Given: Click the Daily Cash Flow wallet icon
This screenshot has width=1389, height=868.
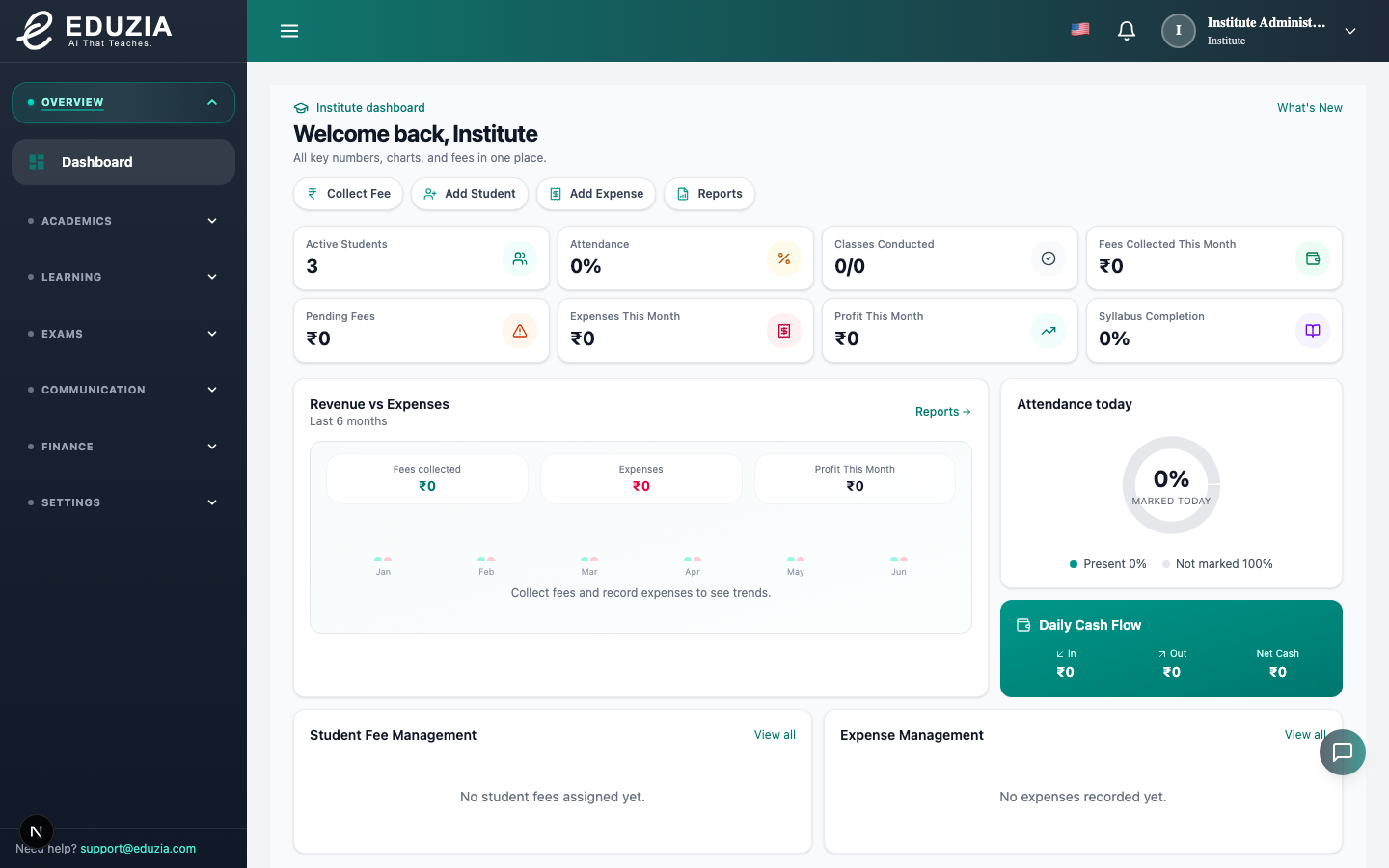Looking at the screenshot, I should 1023,625.
